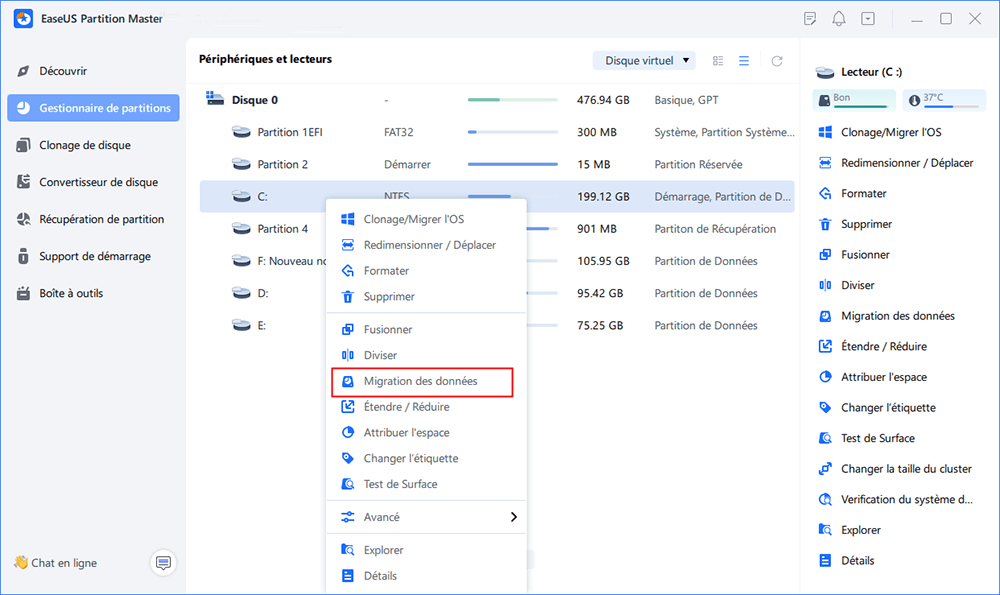Click Migration des données in right panel
This screenshot has height=595, width=1000.
(898, 316)
